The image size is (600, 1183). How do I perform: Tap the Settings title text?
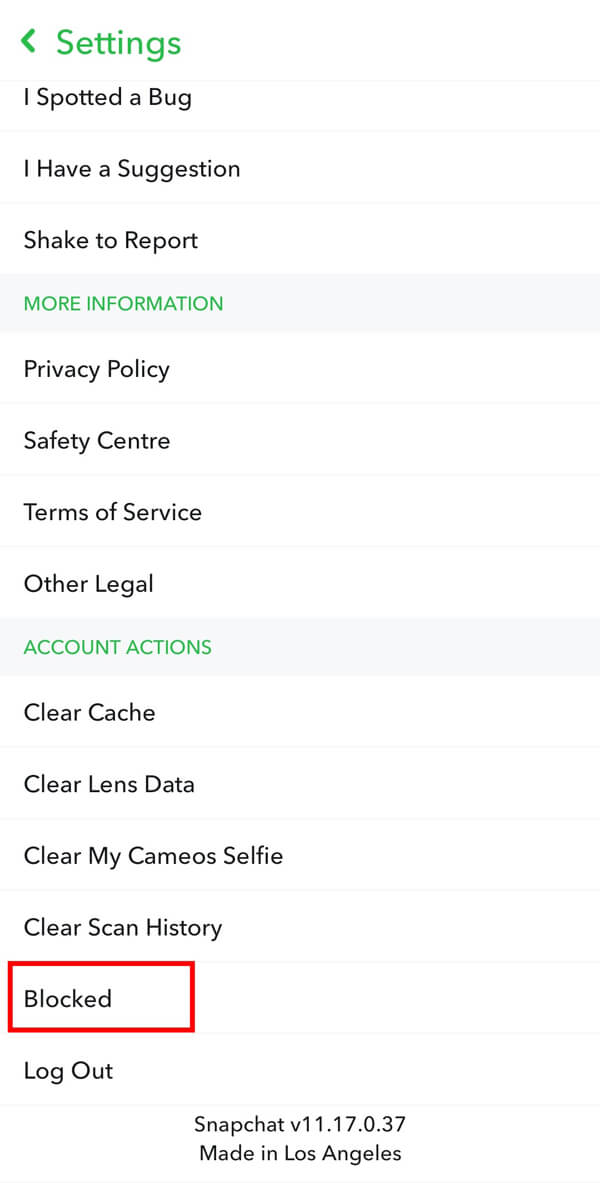click(x=118, y=43)
